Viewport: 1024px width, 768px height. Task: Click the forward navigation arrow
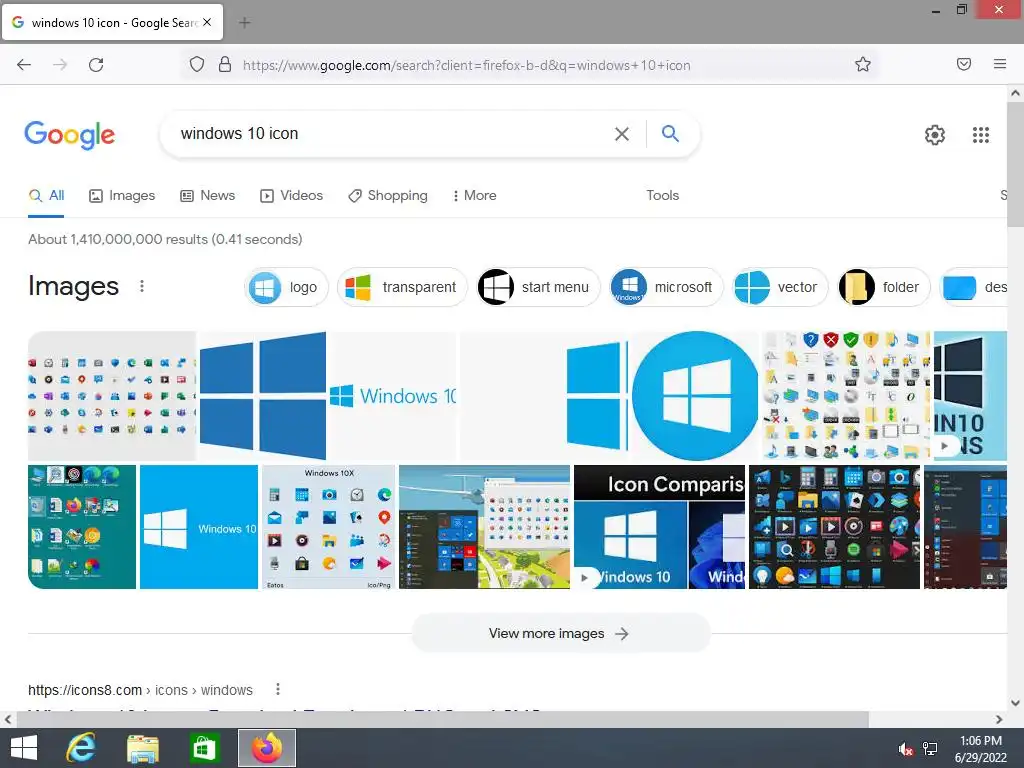coord(60,65)
